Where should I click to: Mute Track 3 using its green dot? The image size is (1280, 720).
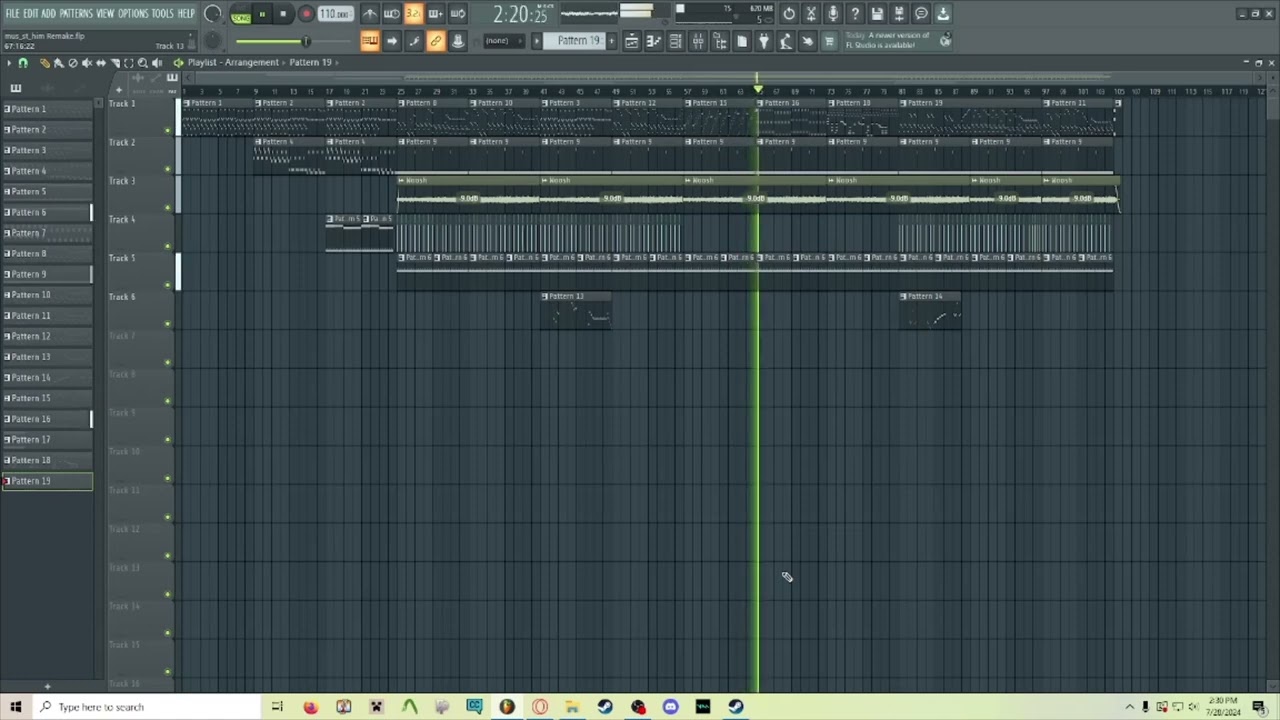[x=168, y=207]
